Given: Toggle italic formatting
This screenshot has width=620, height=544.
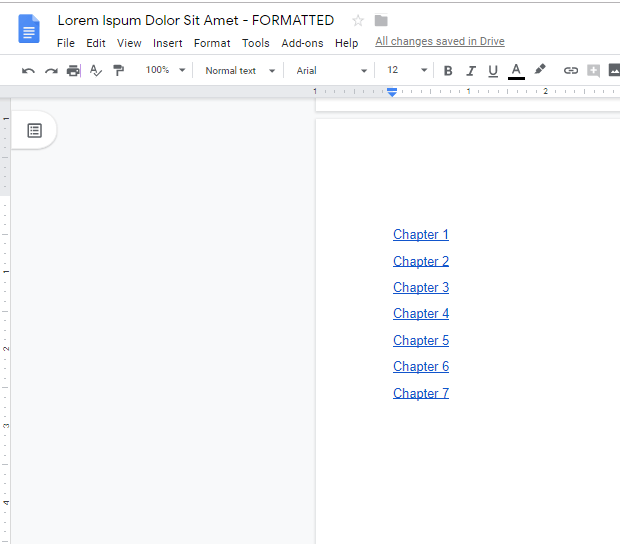Looking at the screenshot, I should tap(471, 71).
